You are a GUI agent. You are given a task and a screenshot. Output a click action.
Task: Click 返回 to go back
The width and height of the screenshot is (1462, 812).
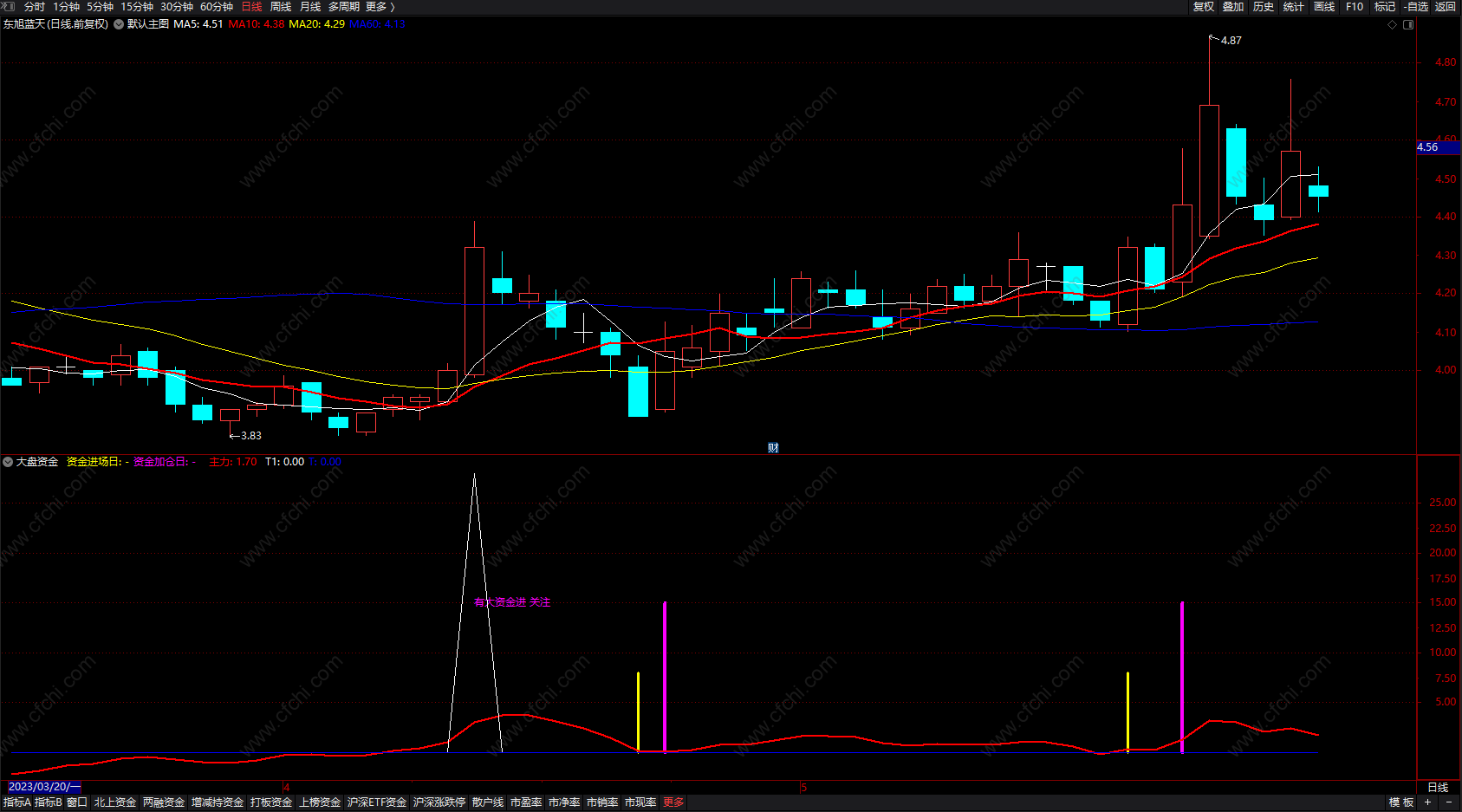click(x=1446, y=7)
